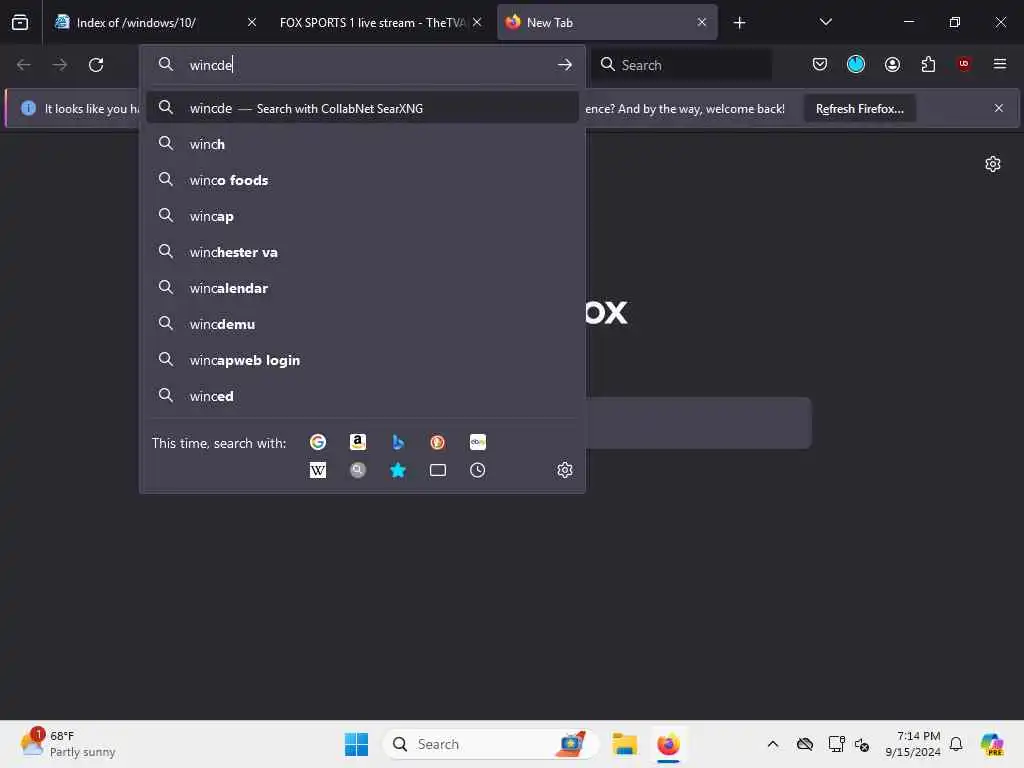Image resolution: width=1024 pixels, height=768 pixels.
Task: Open the Firefox application menu (hamburger)
Action: 1000,64
